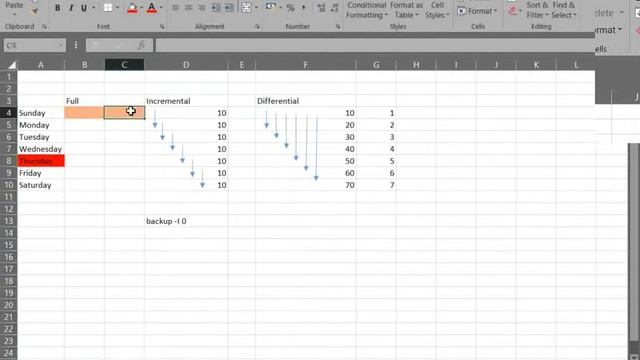
Task: Open Clipboard dialog launcher
Action: (44, 27)
